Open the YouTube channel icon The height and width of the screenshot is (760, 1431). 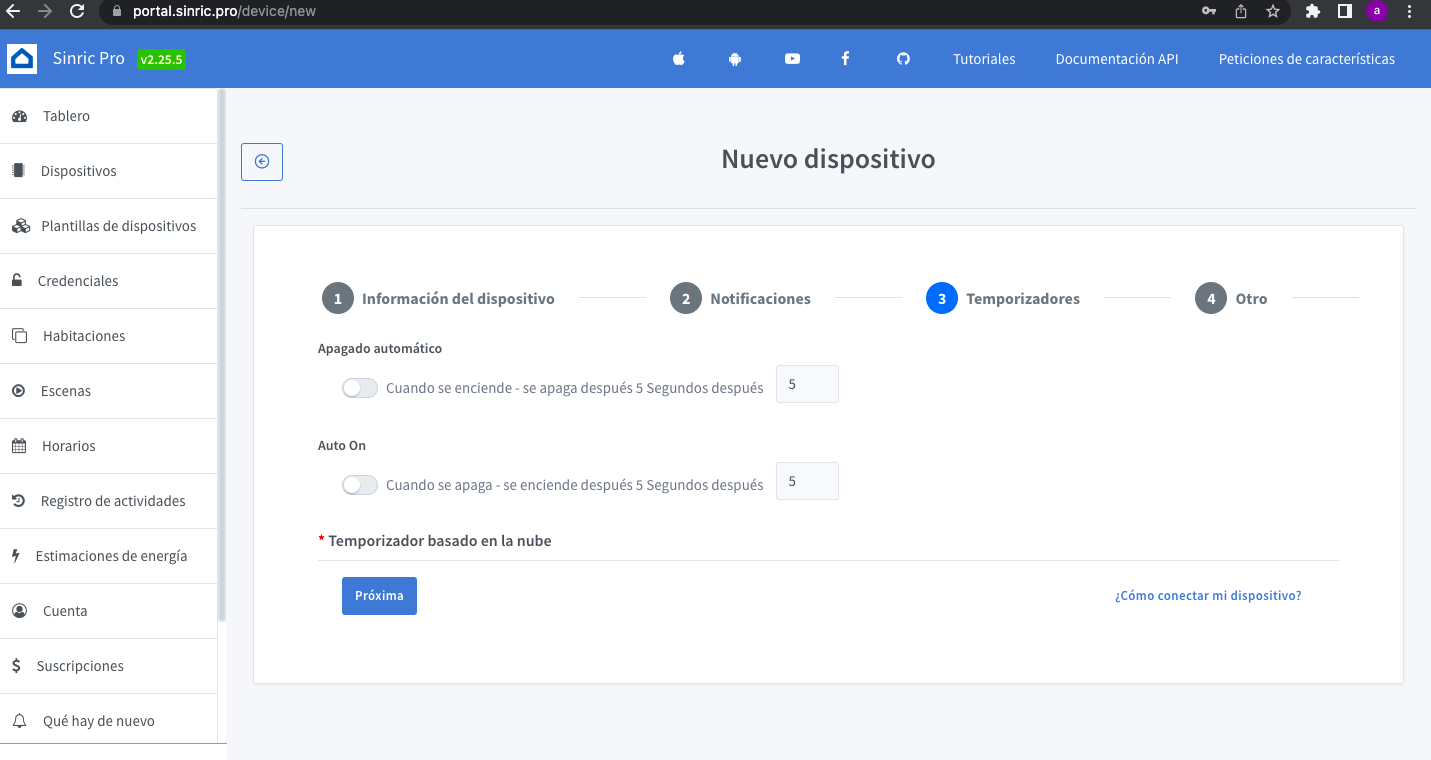[x=792, y=59]
